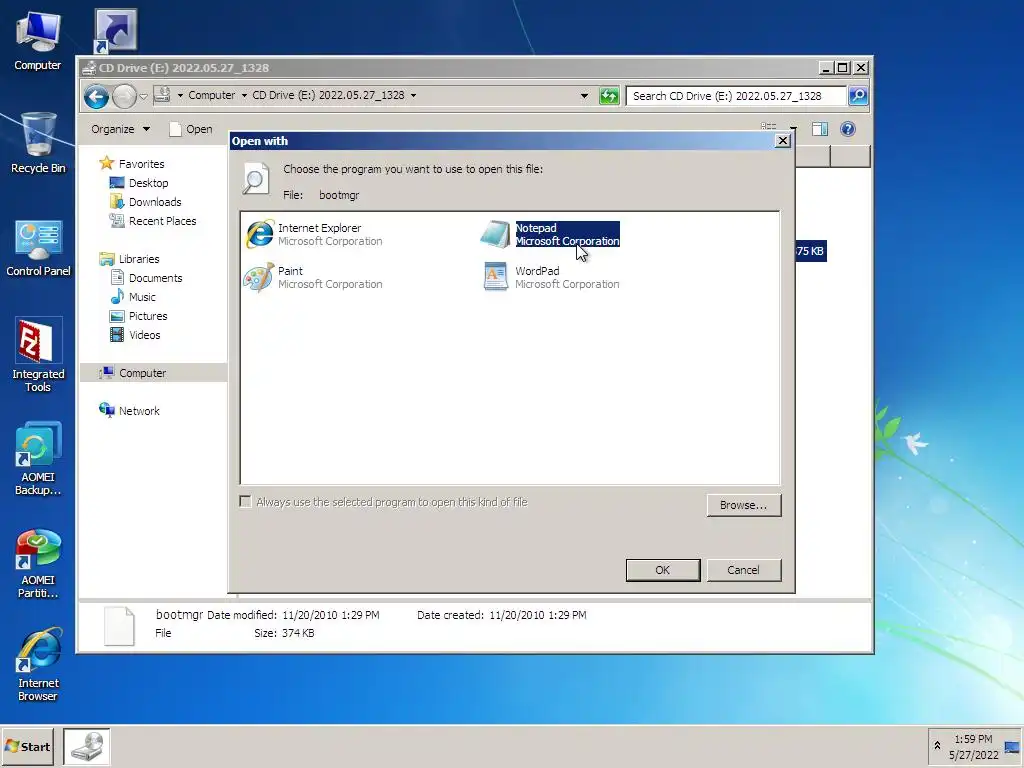Select the AOMEI Partition desktop shortcut
1024x768 pixels.
38,563
